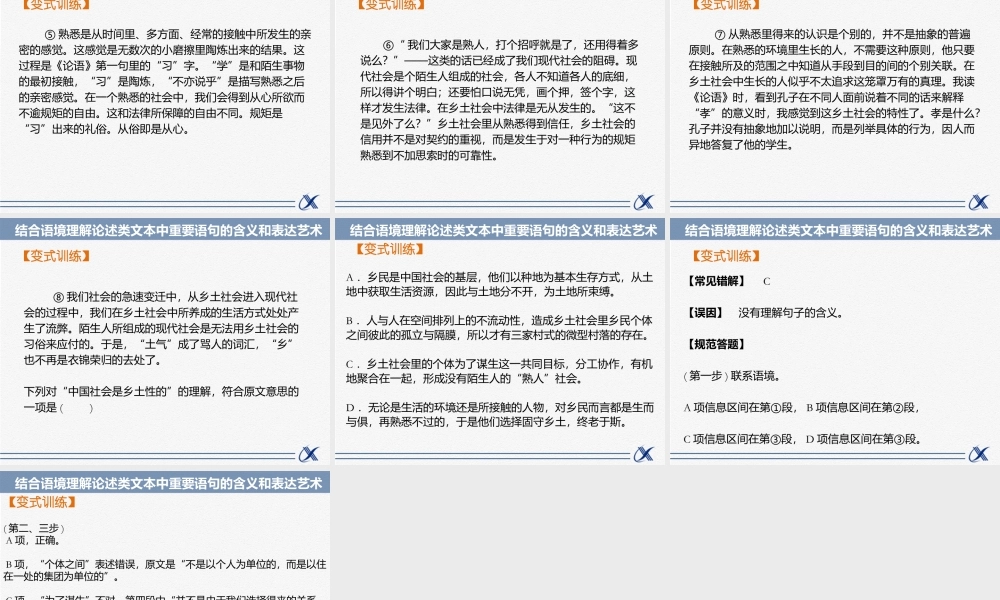Click the line "A项,正确。"

click(33, 540)
